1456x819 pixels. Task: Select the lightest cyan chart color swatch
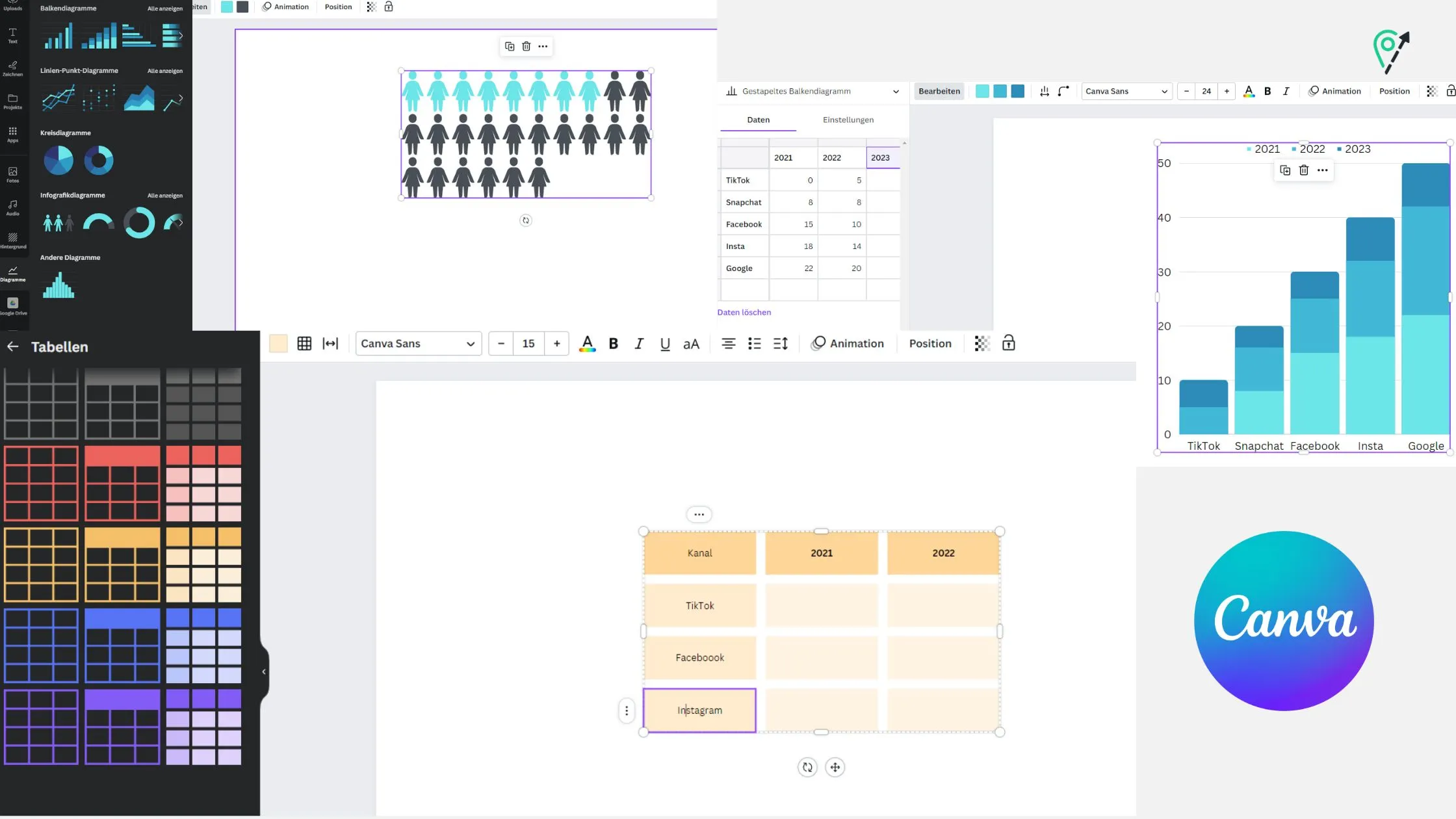(x=982, y=91)
